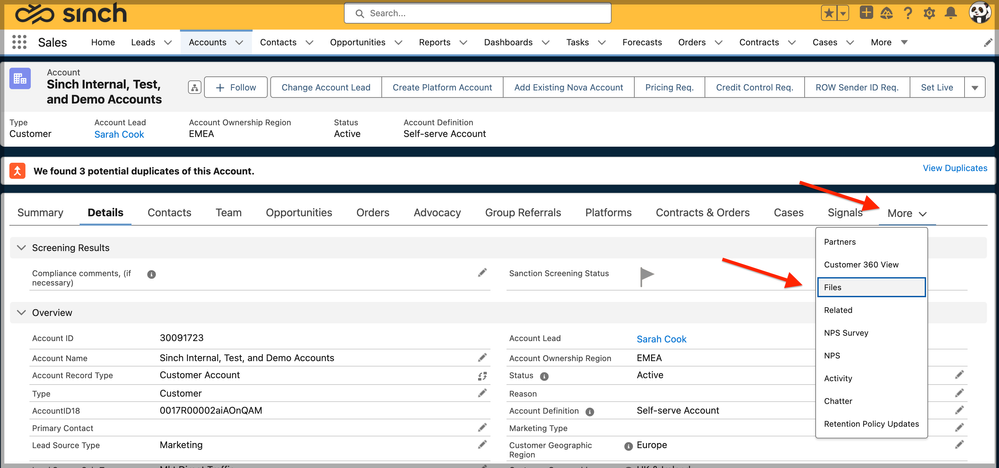Open the Help question mark icon
The width and height of the screenshot is (999, 468).
click(909, 13)
